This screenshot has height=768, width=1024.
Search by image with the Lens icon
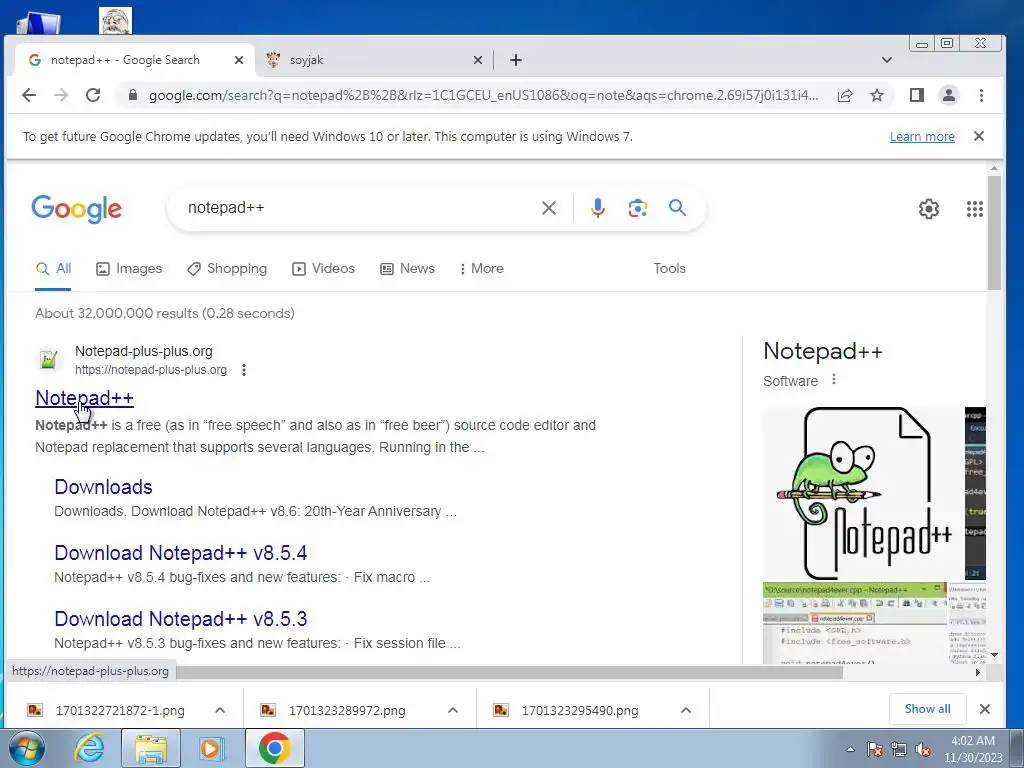[x=637, y=208]
